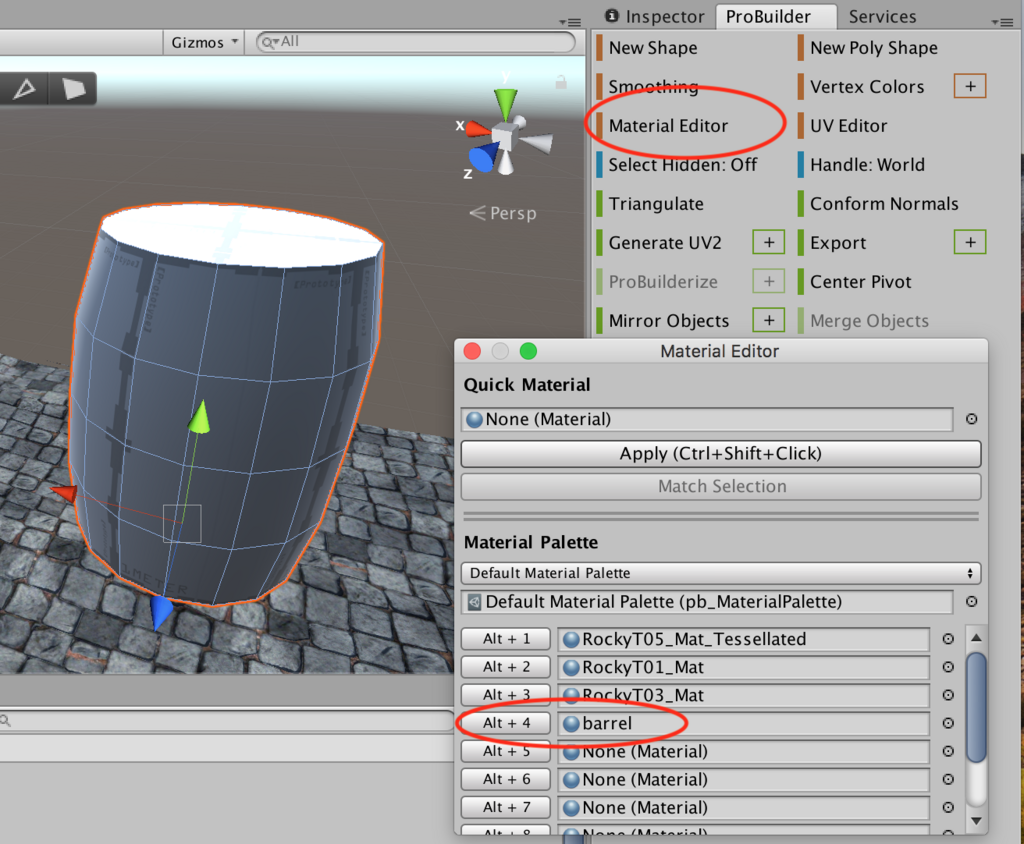Click Center Pivot
Image resolution: width=1024 pixels, height=844 pixels.
[860, 282]
